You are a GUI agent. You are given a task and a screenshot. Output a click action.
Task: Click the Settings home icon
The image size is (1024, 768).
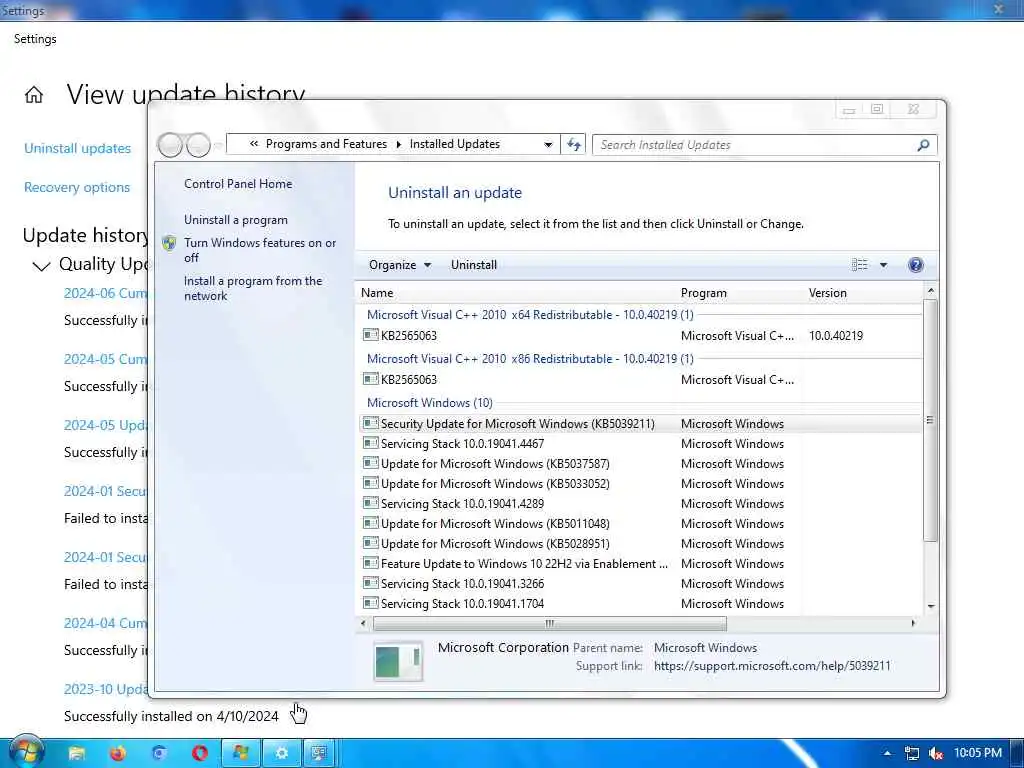coord(34,95)
